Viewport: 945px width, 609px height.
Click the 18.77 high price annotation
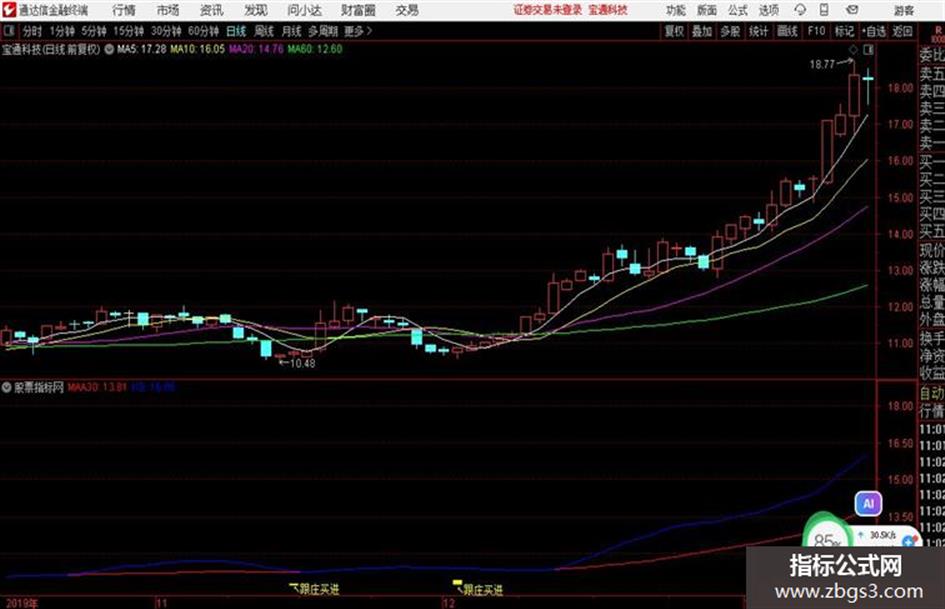click(x=822, y=64)
